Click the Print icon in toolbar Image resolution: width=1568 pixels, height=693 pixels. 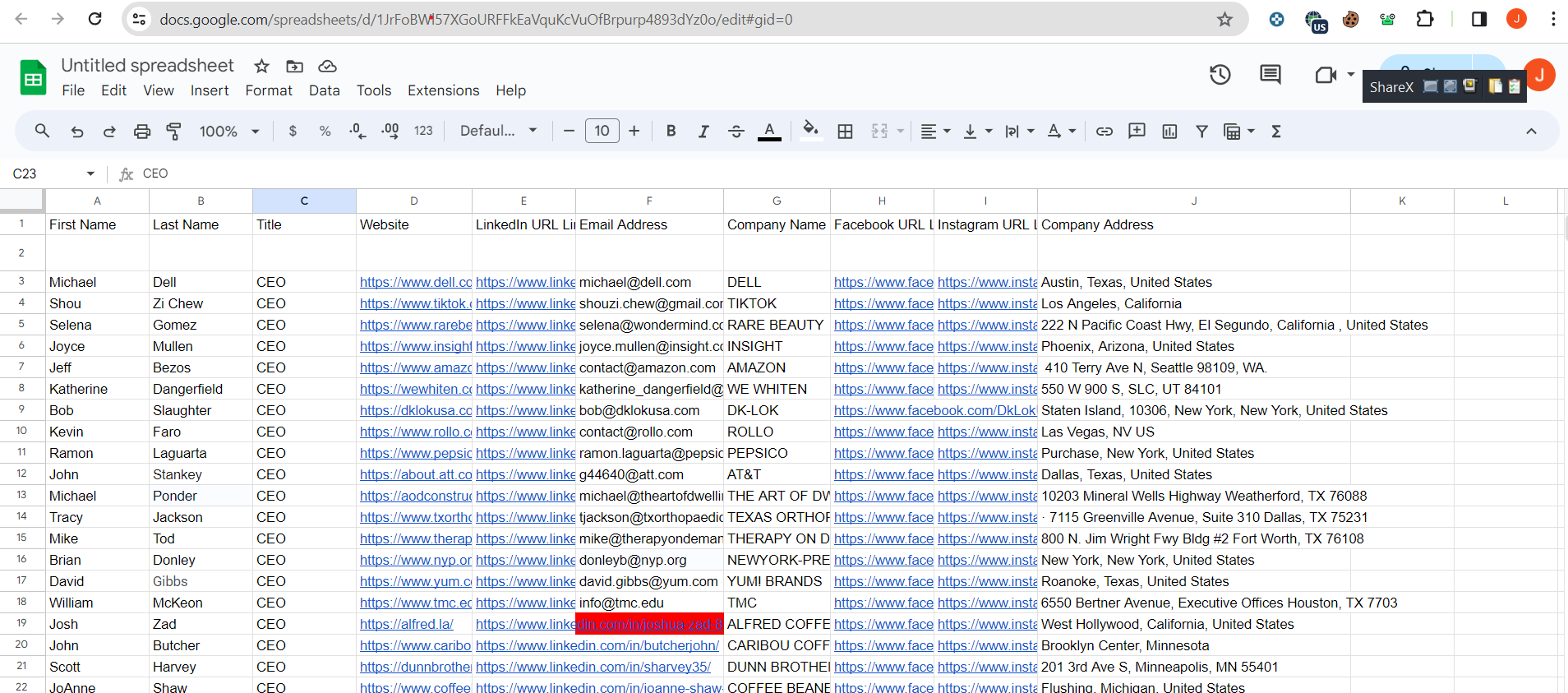142,132
